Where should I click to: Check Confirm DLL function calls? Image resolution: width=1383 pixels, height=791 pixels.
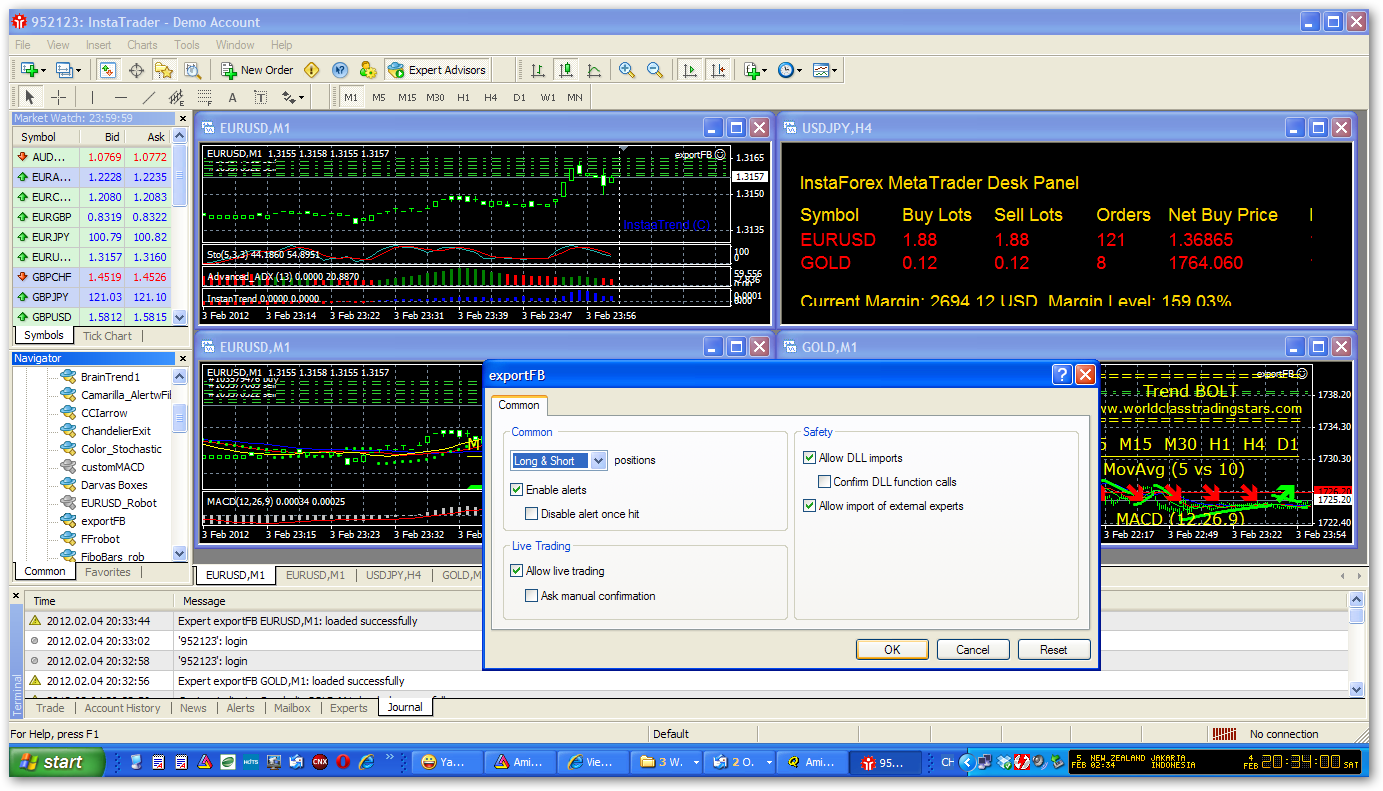(825, 482)
